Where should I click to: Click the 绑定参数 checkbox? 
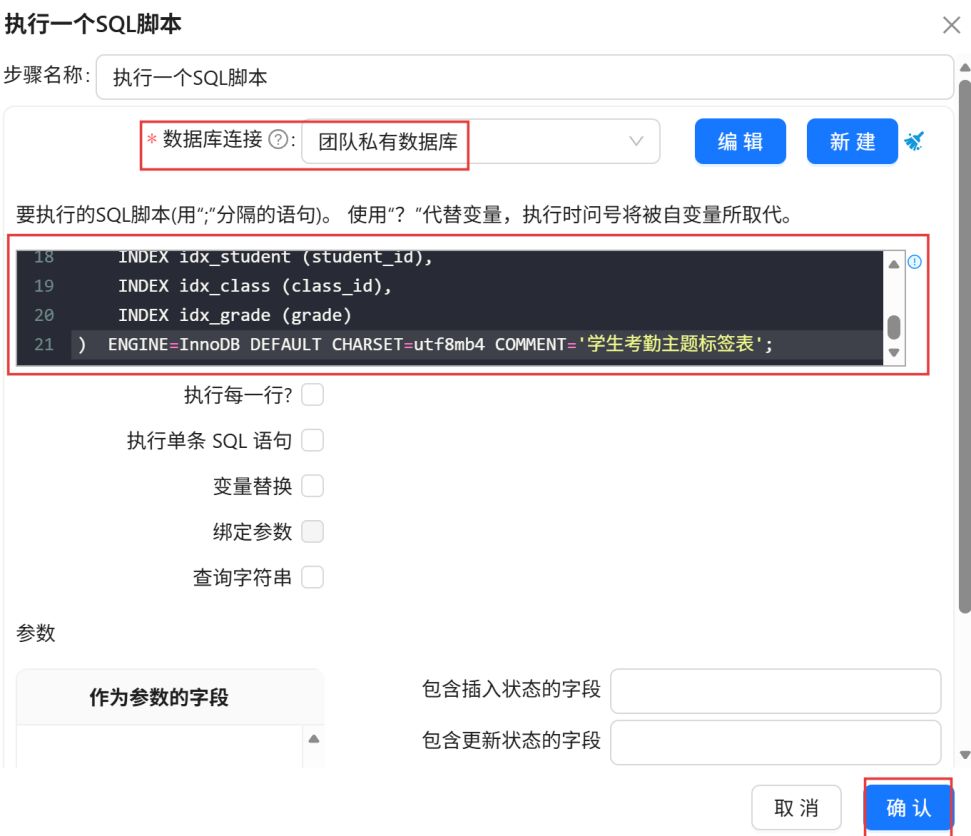[x=313, y=531]
